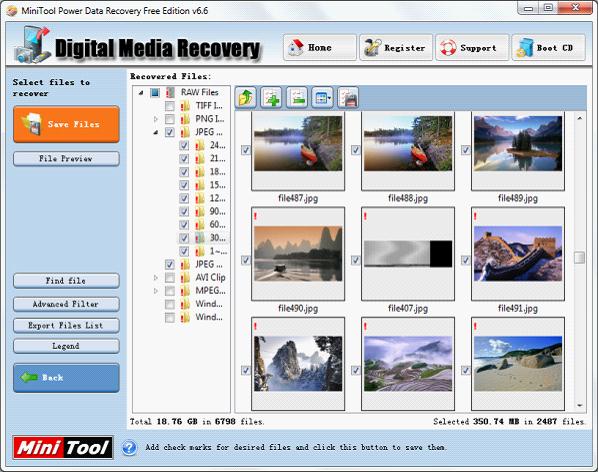Viewport: 598px width, 472px height.
Task: Click the folder icon beside 21...
Action: pos(199,159)
